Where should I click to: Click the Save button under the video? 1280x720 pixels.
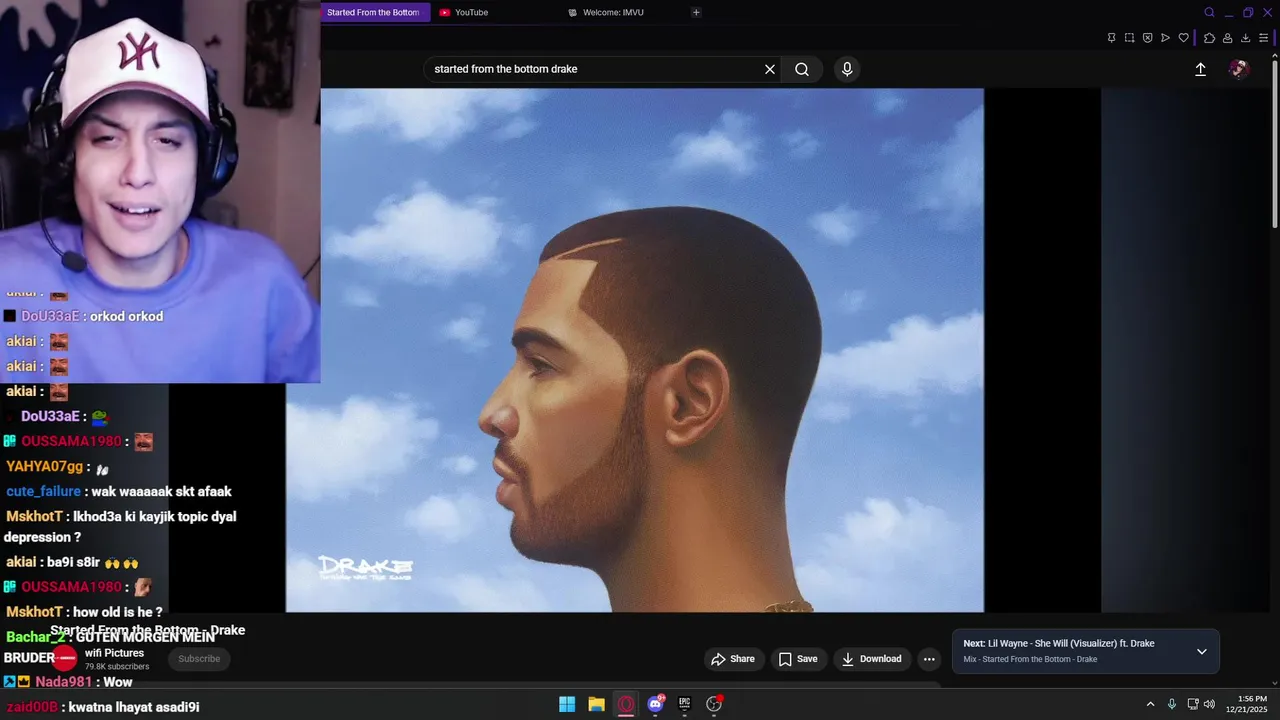(x=798, y=659)
